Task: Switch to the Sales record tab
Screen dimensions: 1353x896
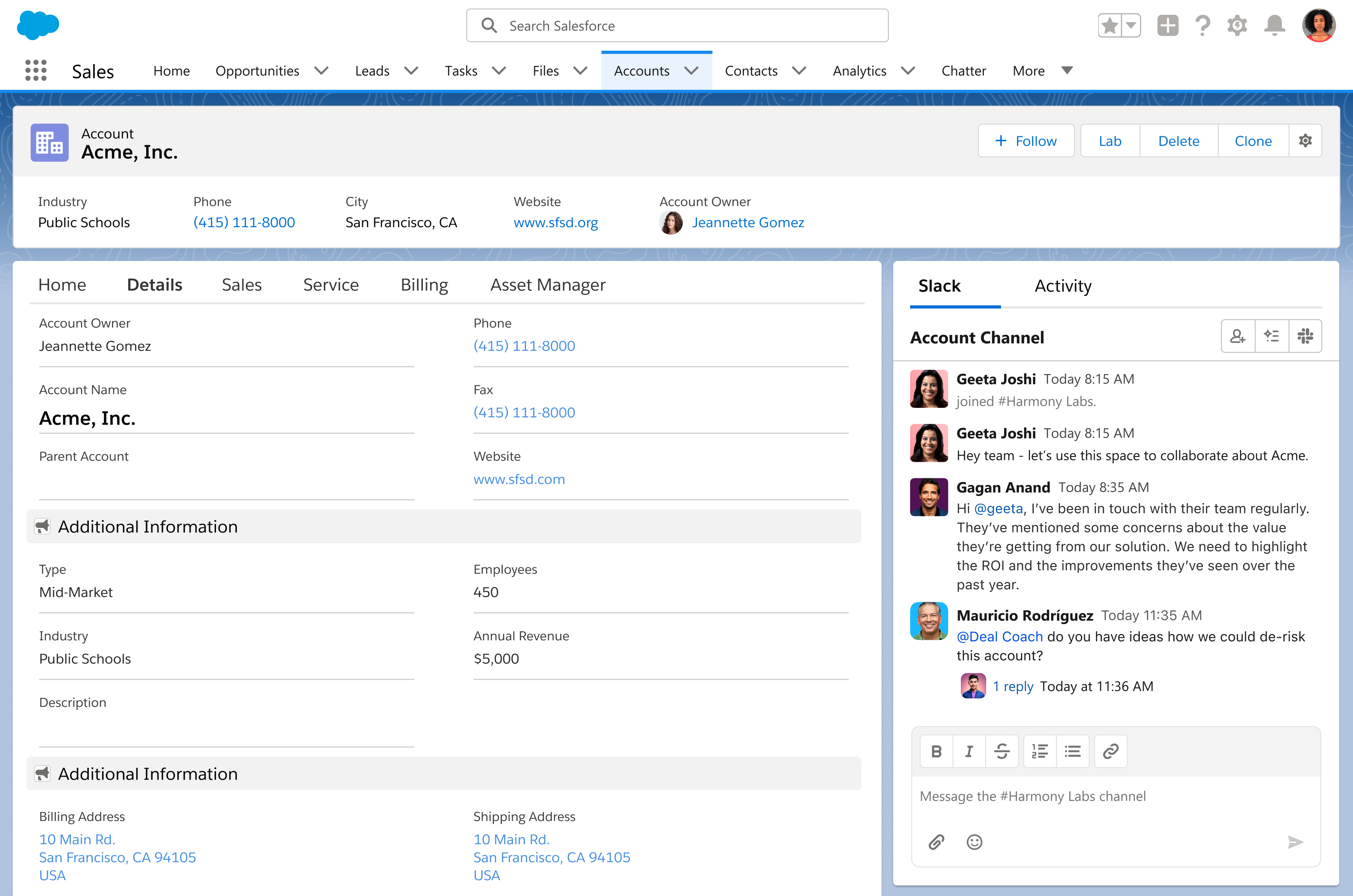Action: tap(242, 285)
